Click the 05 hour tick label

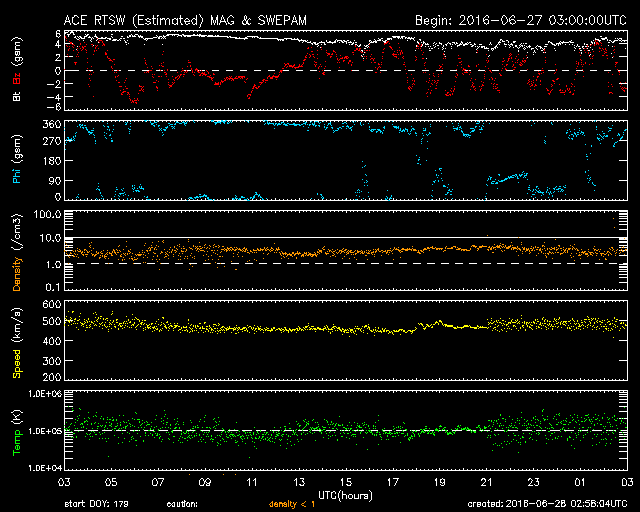pos(111,482)
